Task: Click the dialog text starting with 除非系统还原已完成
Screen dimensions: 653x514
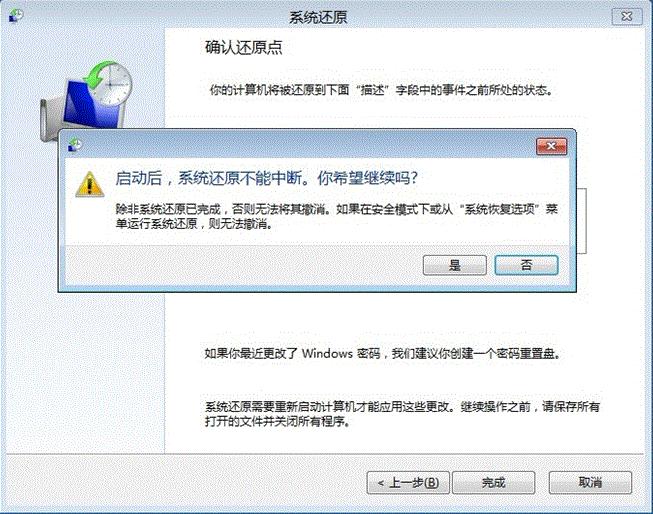Action: click(x=336, y=216)
